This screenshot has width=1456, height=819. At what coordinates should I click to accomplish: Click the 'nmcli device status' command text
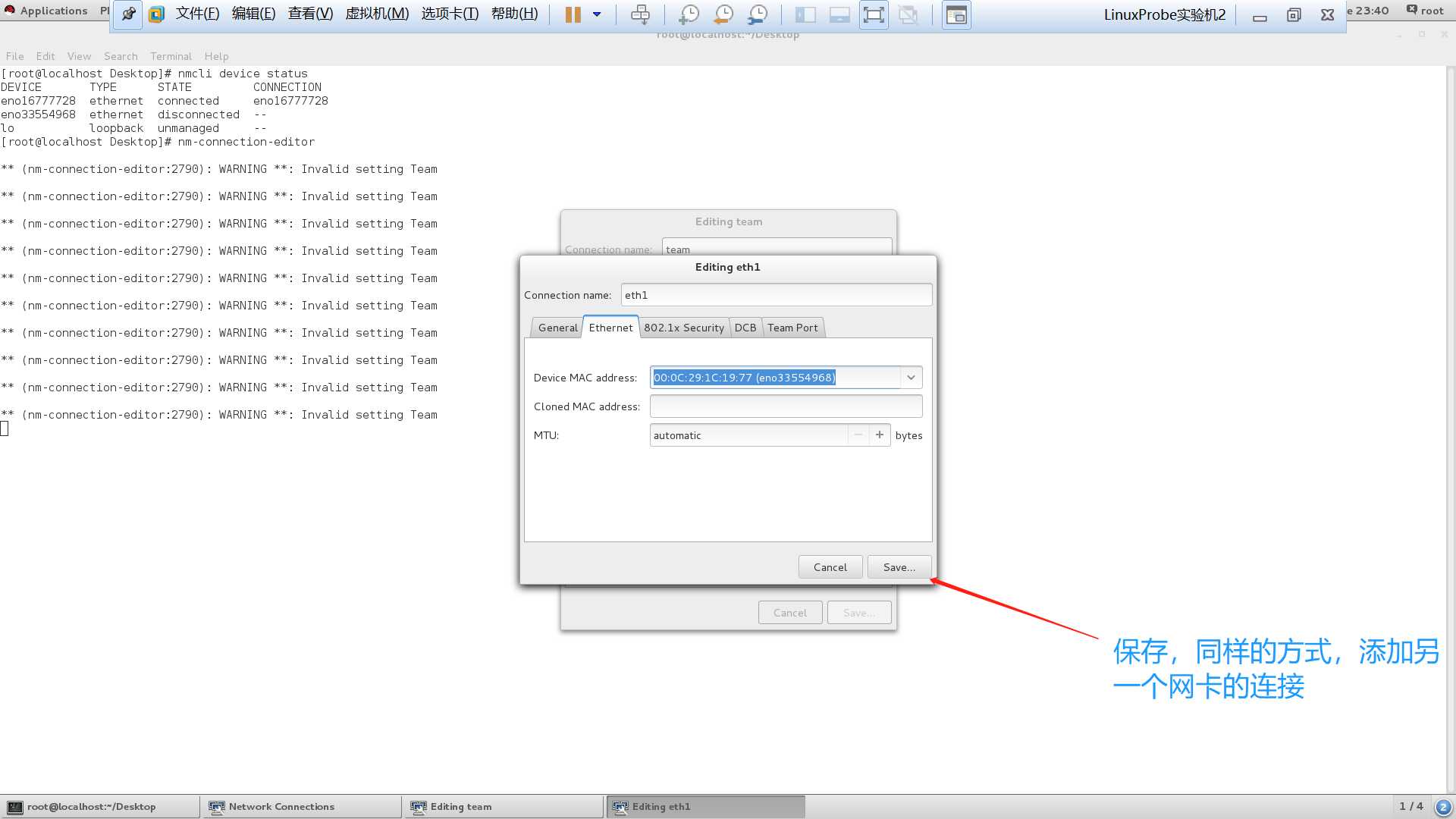click(243, 74)
